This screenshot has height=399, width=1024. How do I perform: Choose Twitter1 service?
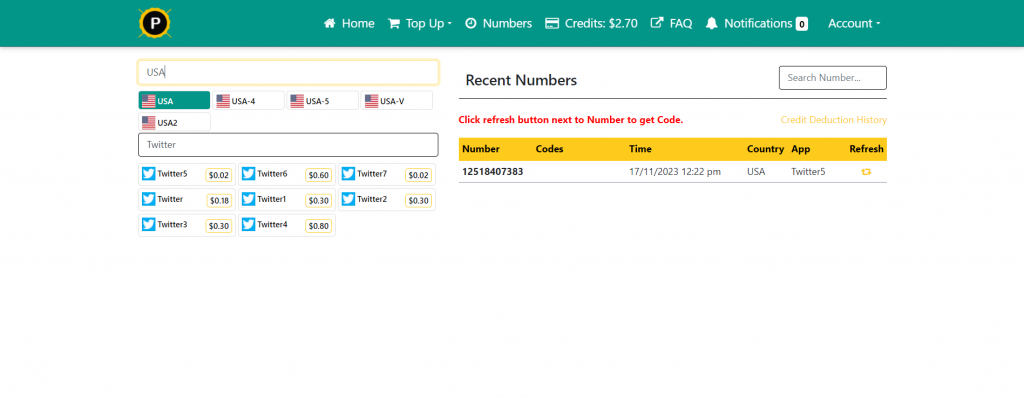287,200
